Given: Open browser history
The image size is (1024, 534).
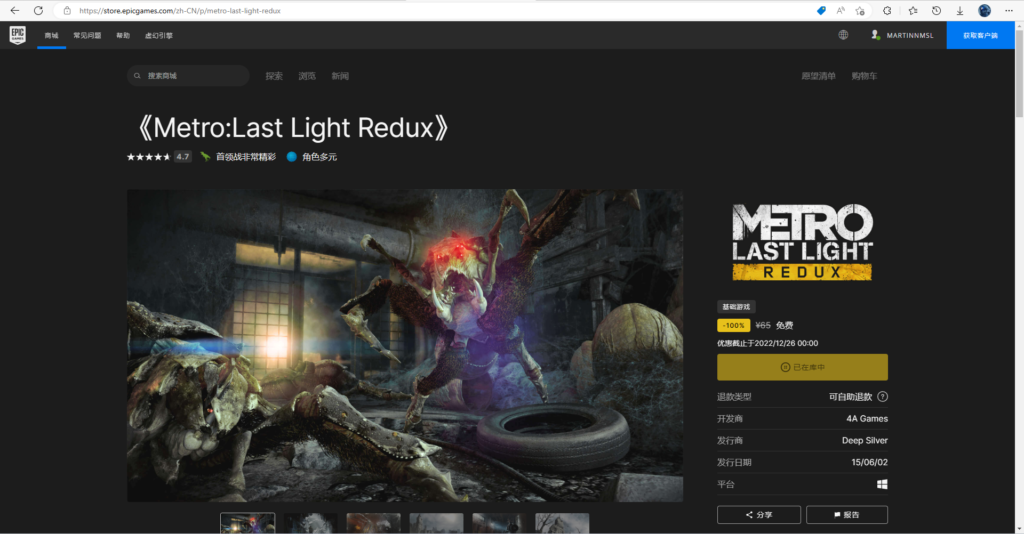Looking at the screenshot, I should click(936, 10).
